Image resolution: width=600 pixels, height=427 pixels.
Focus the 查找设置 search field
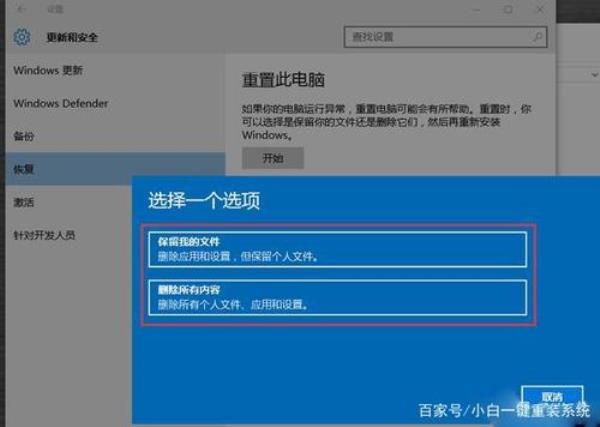(x=445, y=37)
